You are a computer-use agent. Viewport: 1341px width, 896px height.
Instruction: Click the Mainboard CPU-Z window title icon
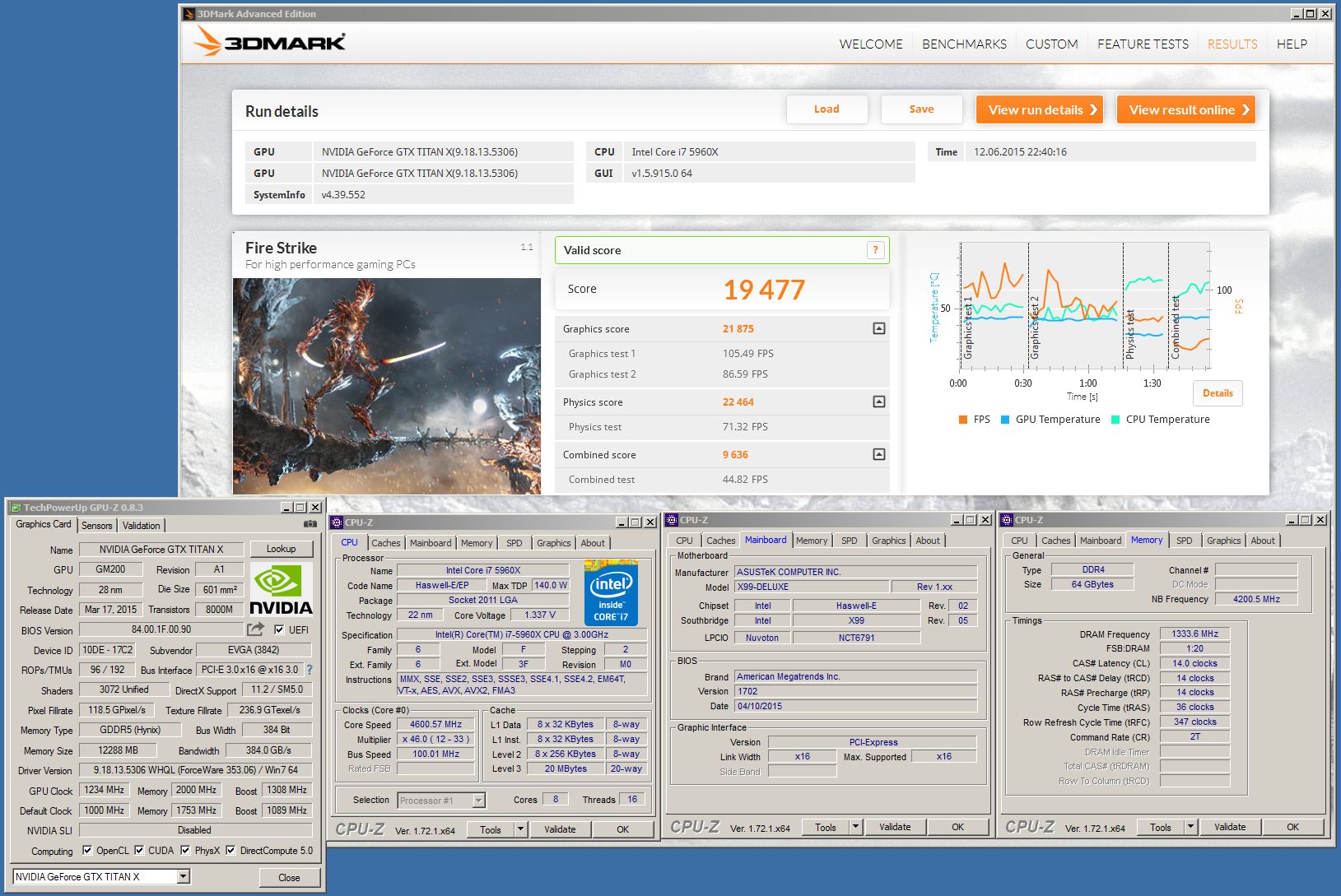(x=672, y=519)
